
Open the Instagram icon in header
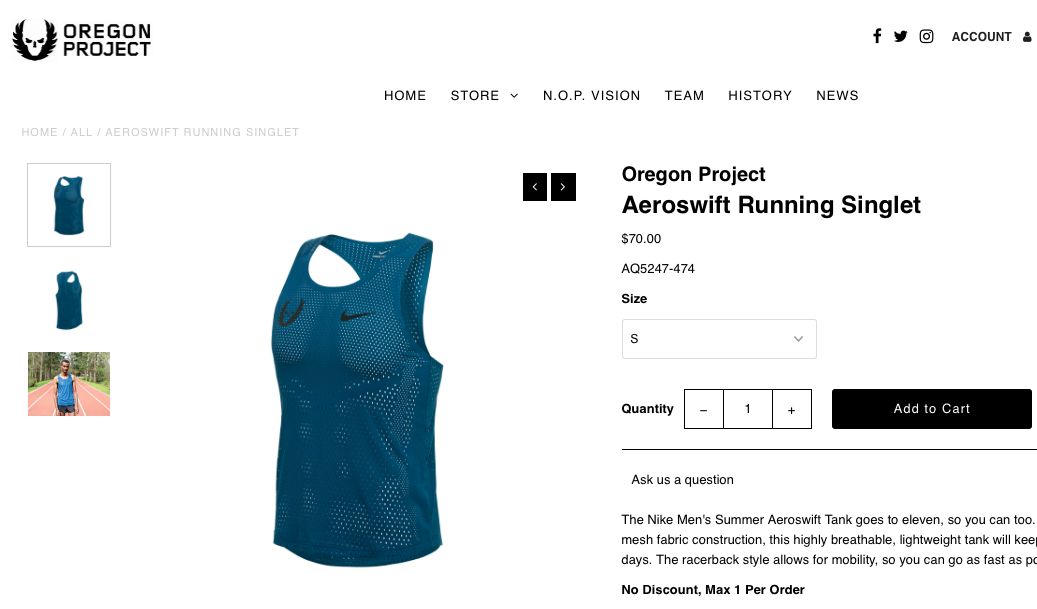point(927,36)
